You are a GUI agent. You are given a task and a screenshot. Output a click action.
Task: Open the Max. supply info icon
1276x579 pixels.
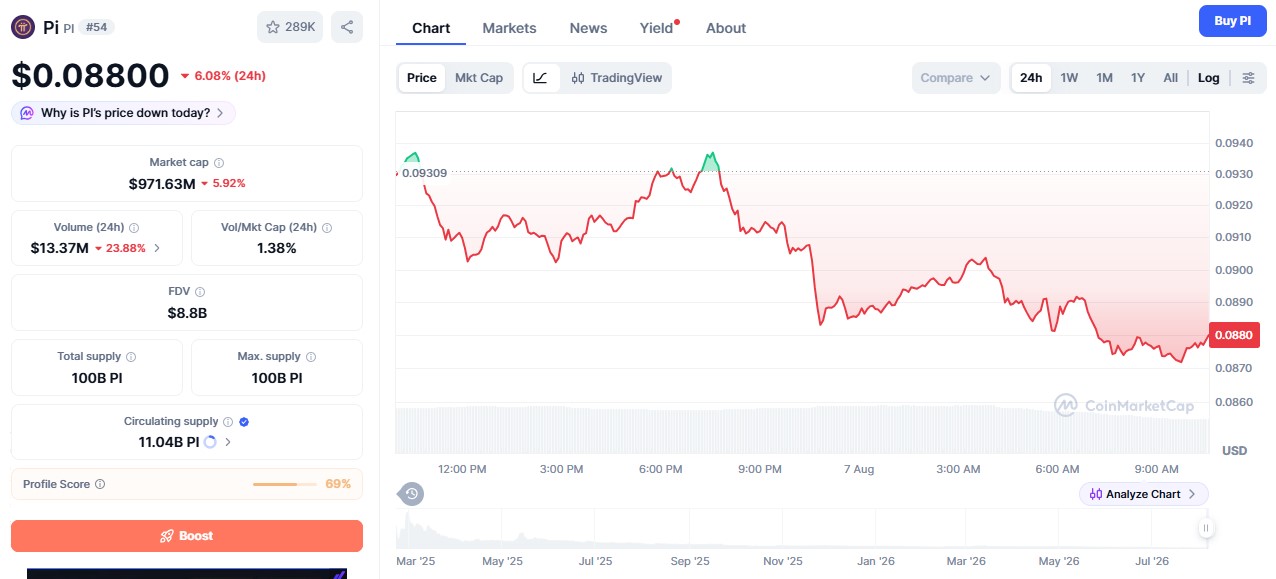point(310,356)
